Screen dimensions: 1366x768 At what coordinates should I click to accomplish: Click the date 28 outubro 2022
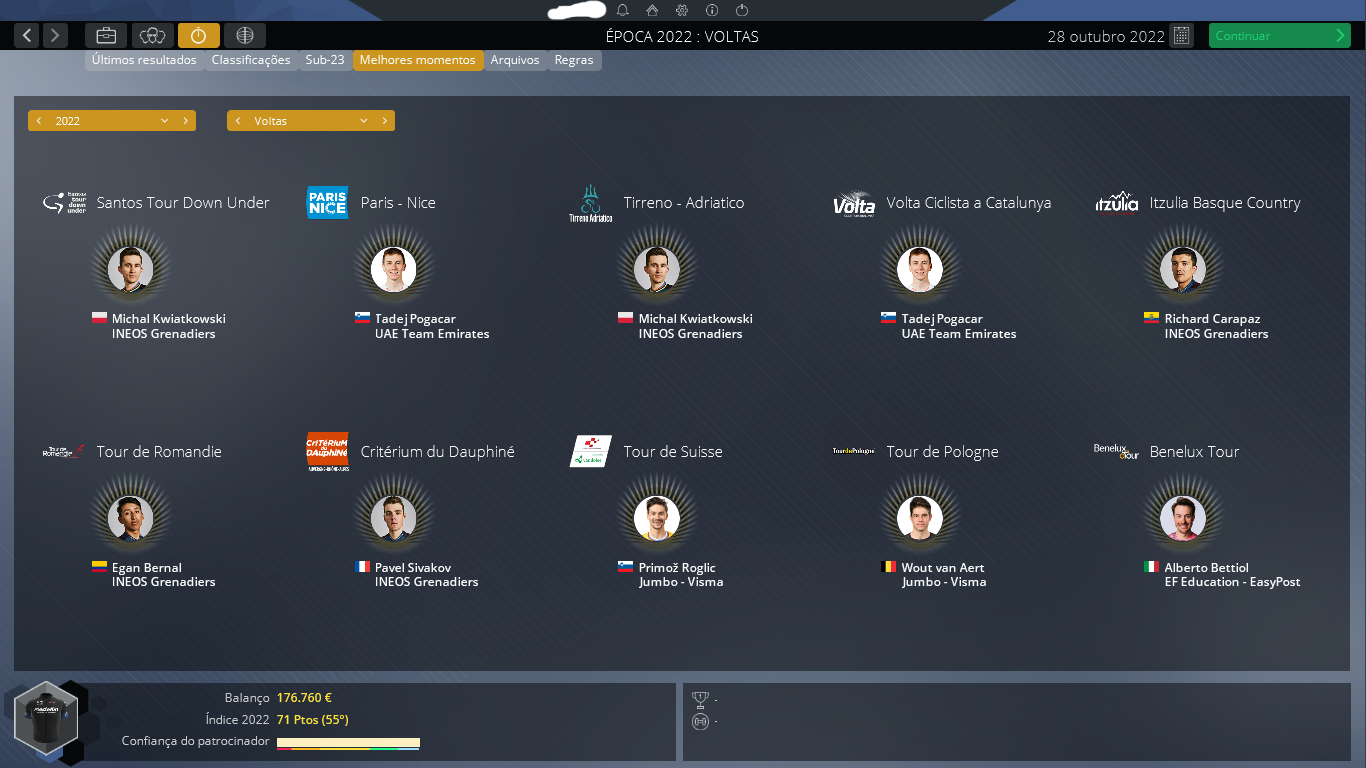pos(1106,37)
